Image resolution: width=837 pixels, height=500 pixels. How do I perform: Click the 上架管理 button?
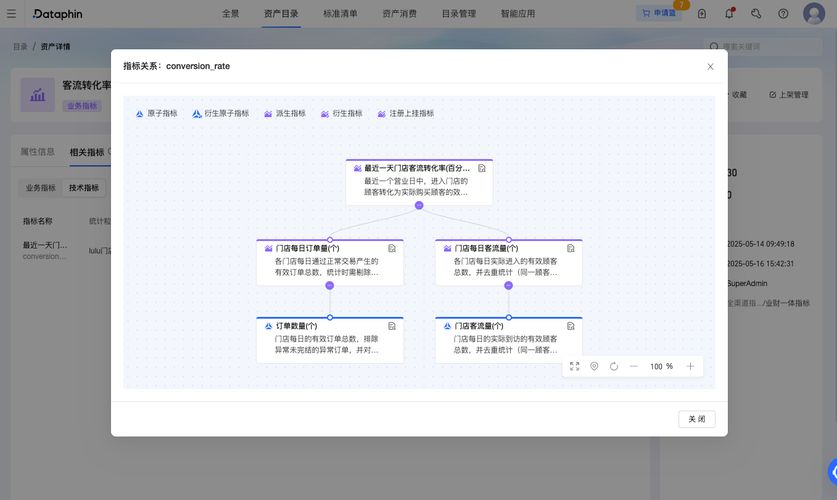788,95
